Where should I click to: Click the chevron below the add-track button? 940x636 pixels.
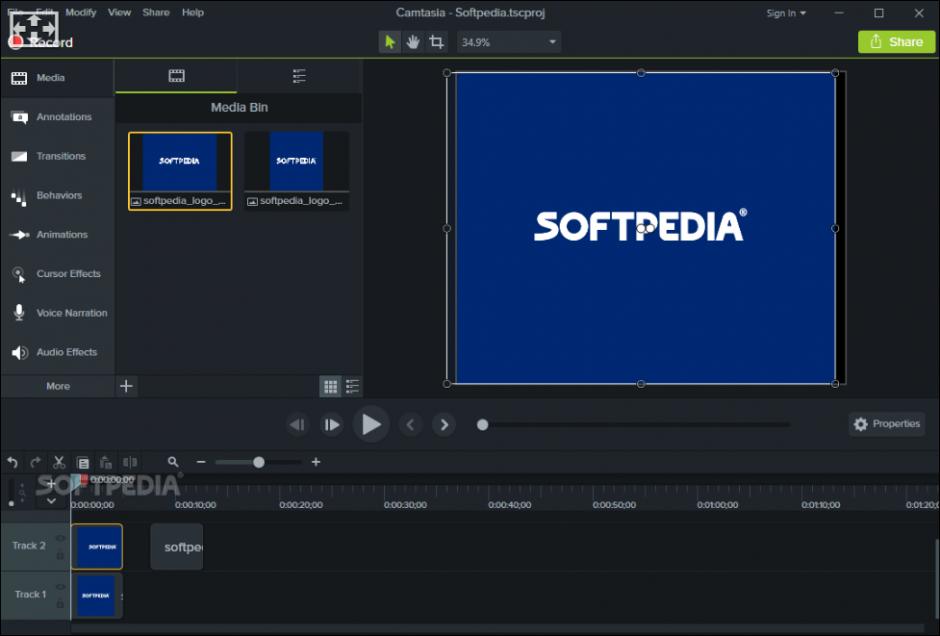coord(51,501)
